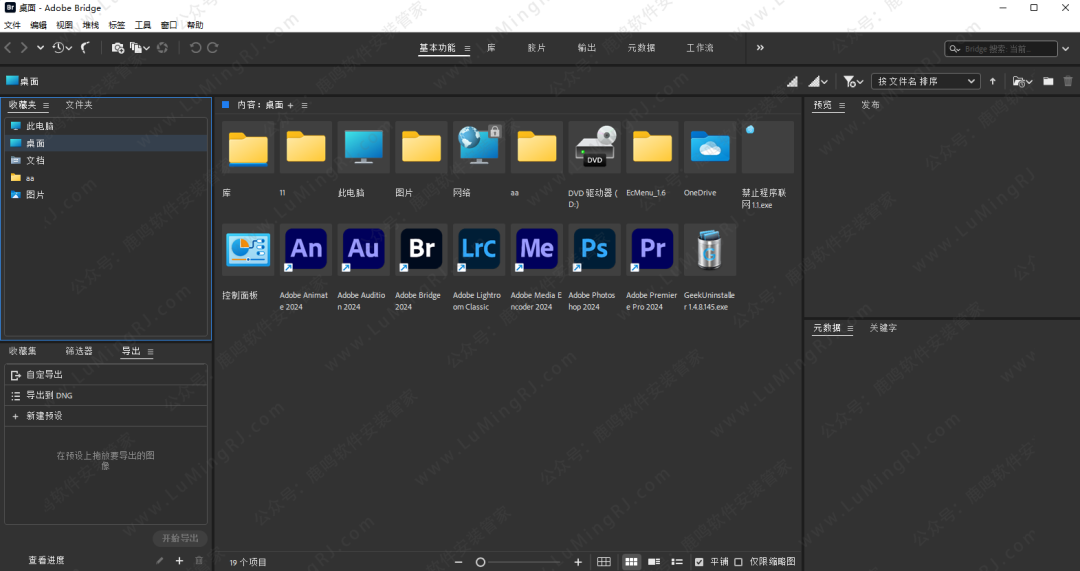This screenshot has width=1080, height=571.
Task: Open the 工具 menu
Action: click(143, 25)
